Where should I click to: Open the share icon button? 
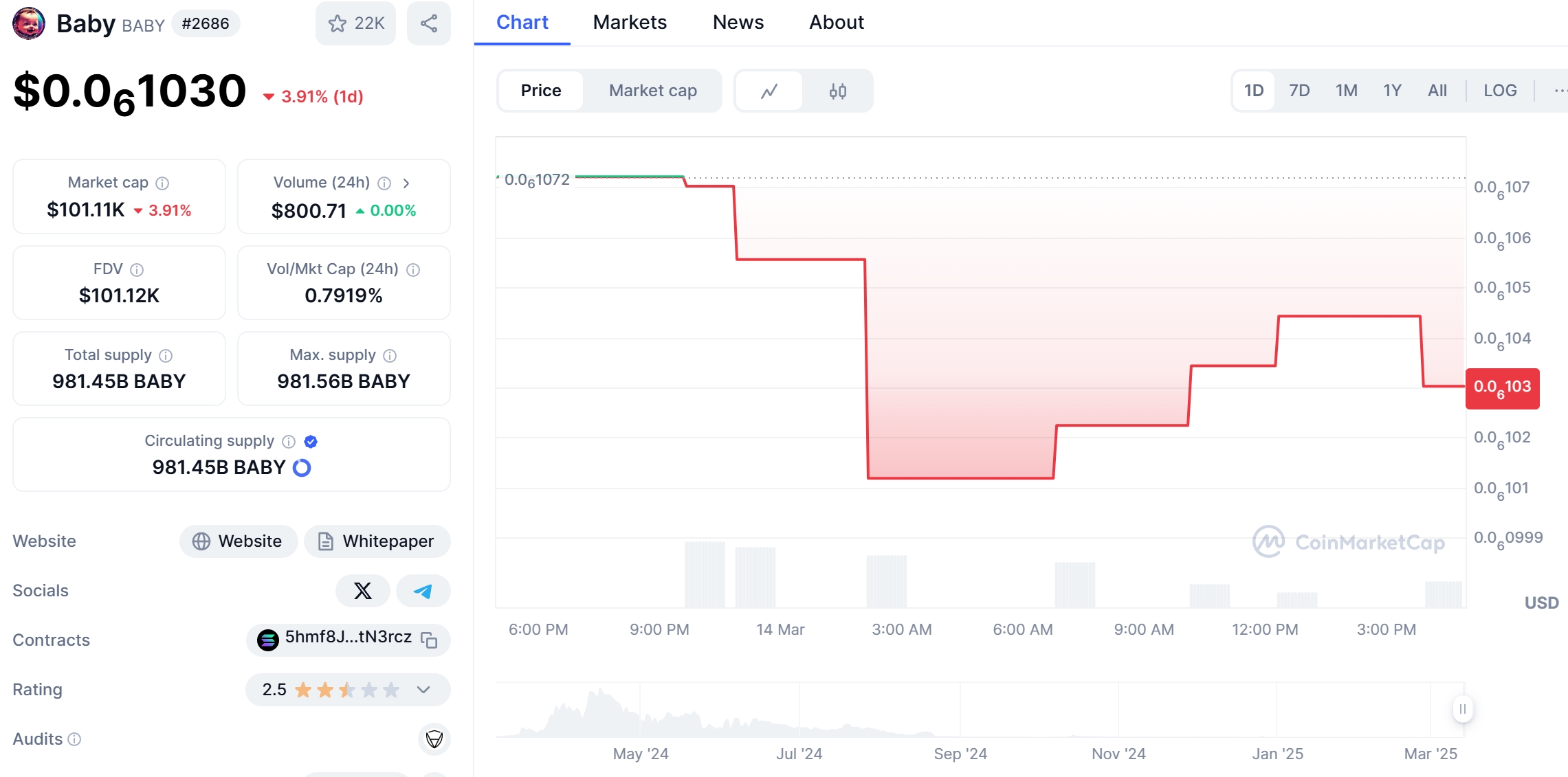click(x=429, y=23)
